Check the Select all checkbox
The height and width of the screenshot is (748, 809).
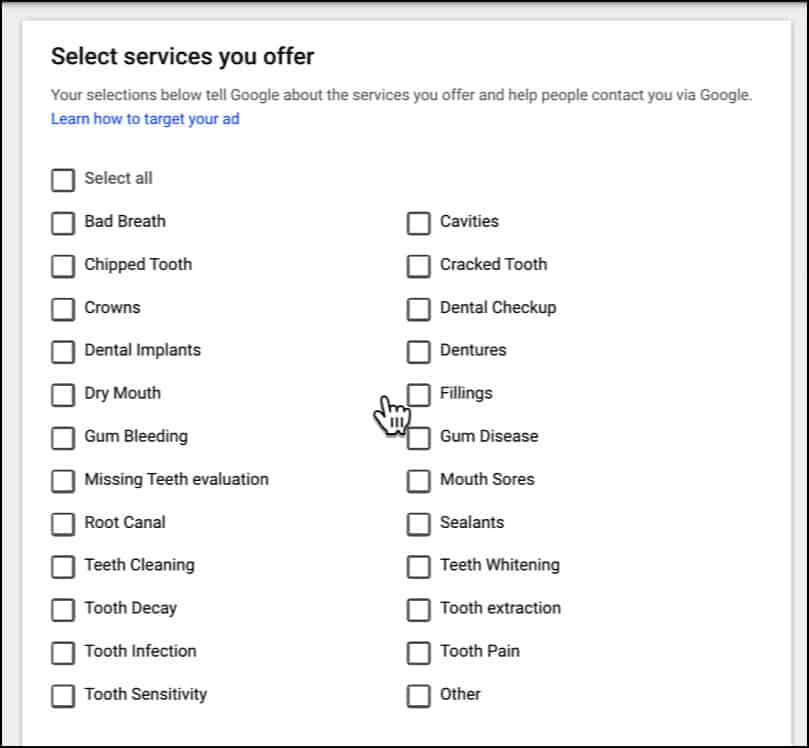(63, 180)
